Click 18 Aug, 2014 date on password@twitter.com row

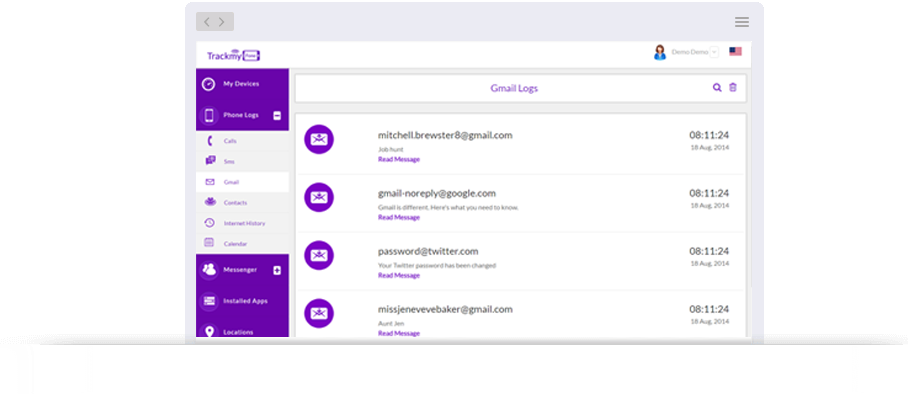[709, 263]
